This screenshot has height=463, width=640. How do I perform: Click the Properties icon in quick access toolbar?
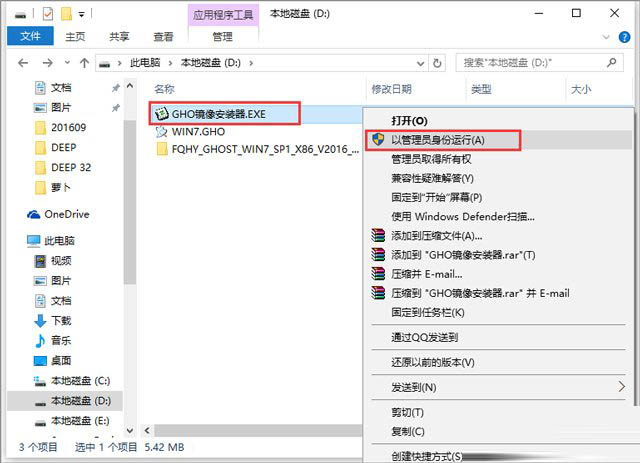(48, 14)
